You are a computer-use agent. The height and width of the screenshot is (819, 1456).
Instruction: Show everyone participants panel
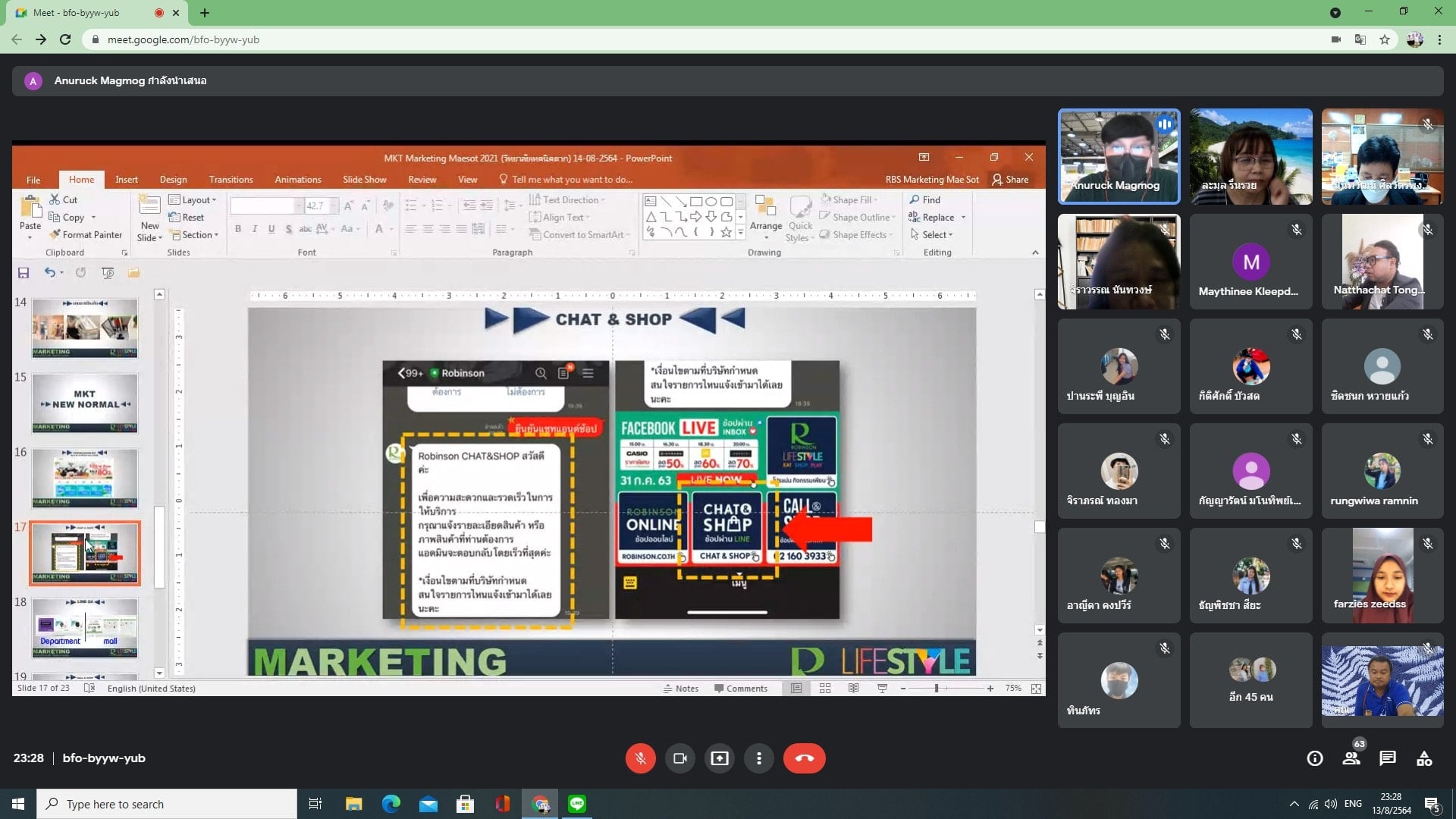pyautogui.click(x=1351, y=758)
